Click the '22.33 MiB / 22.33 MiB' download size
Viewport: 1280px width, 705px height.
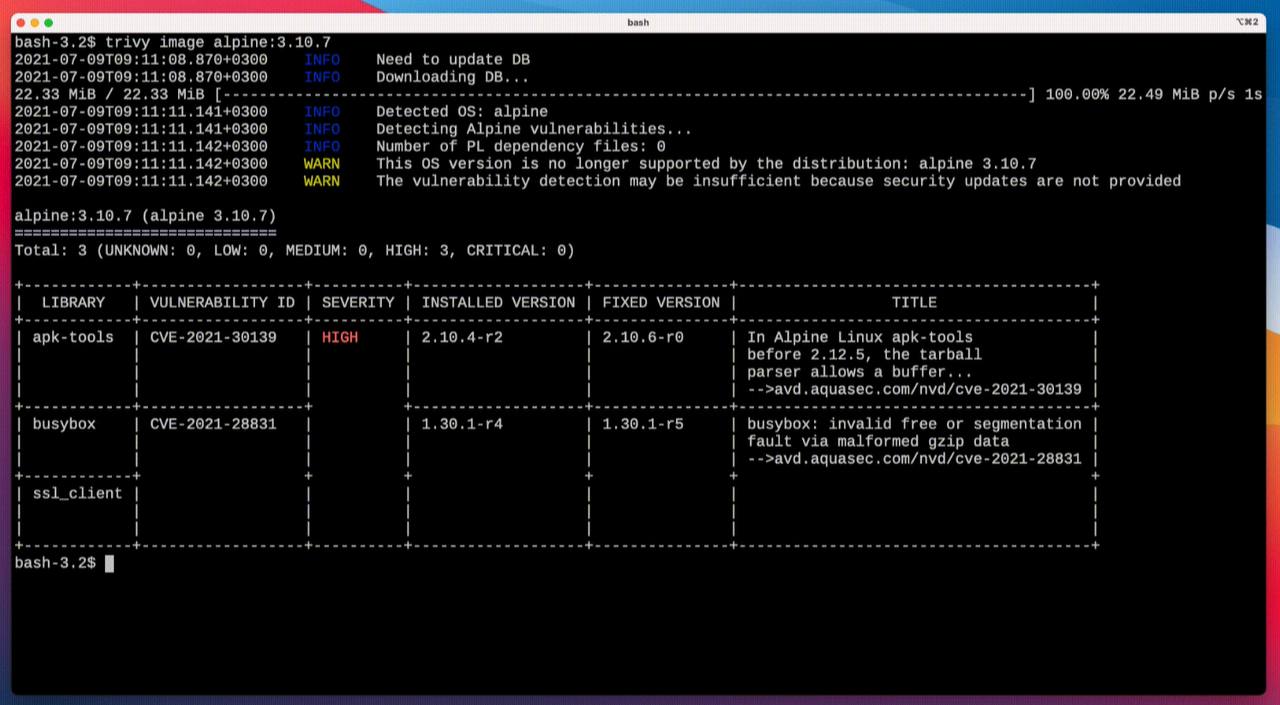pos(110,94)
